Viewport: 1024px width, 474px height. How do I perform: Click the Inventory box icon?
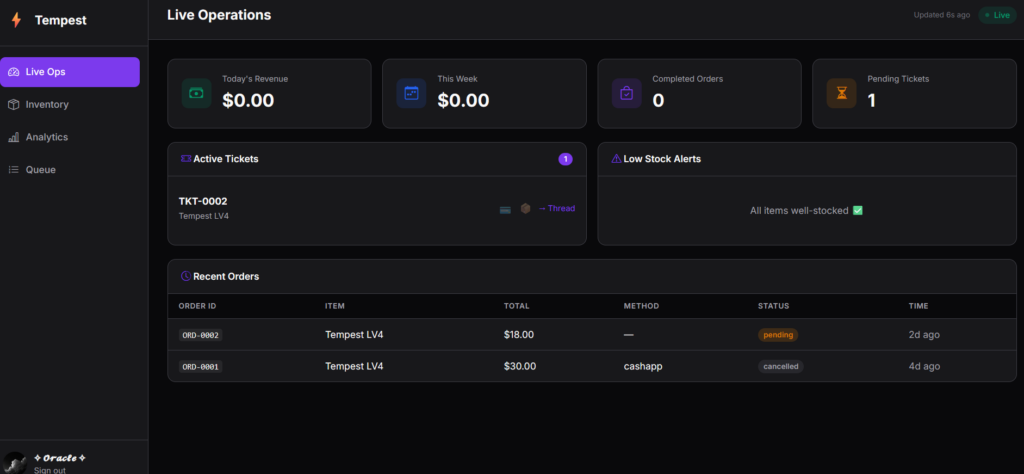pos(13,104)
